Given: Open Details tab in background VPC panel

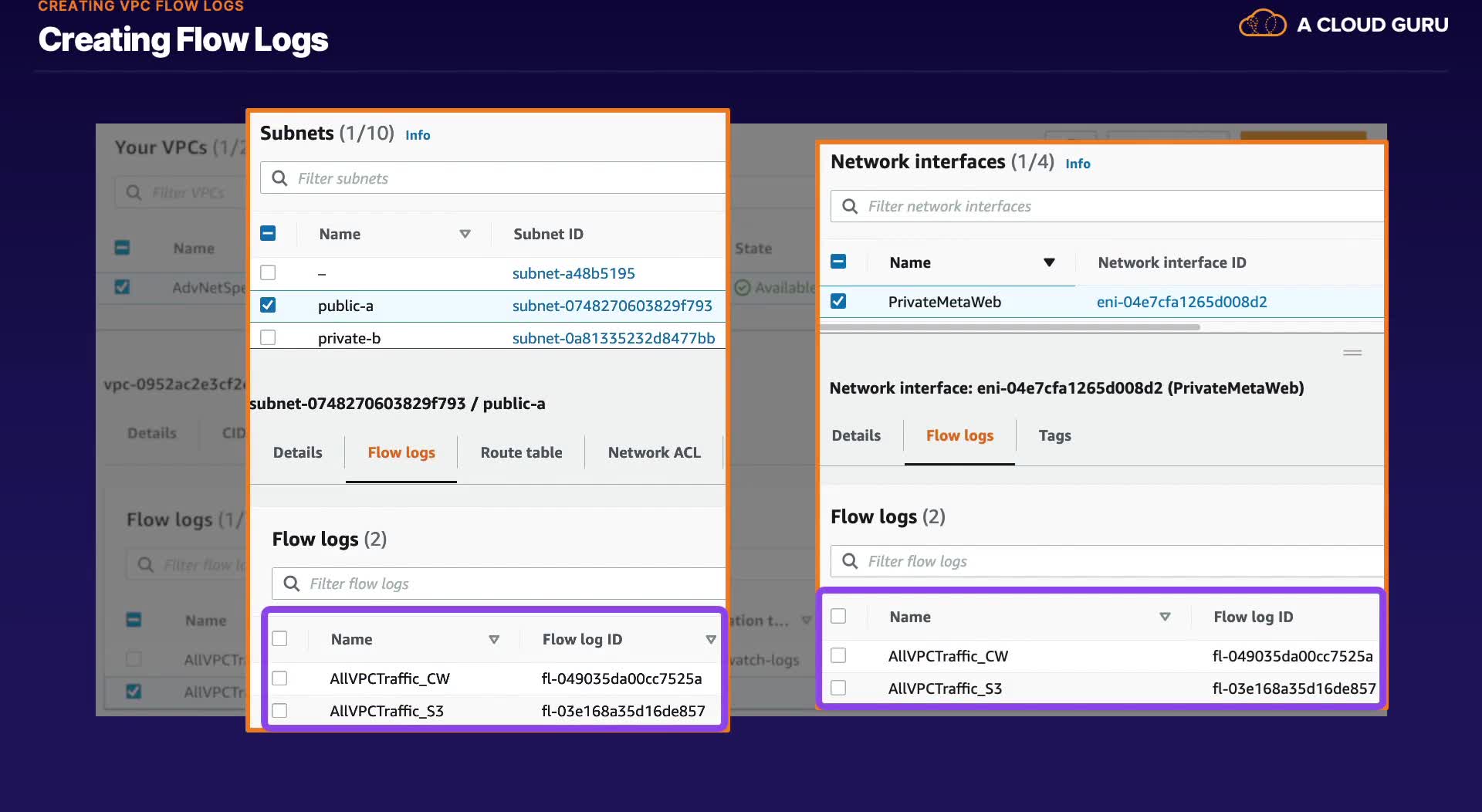Looking at the screenshot, I should point(152,433).
